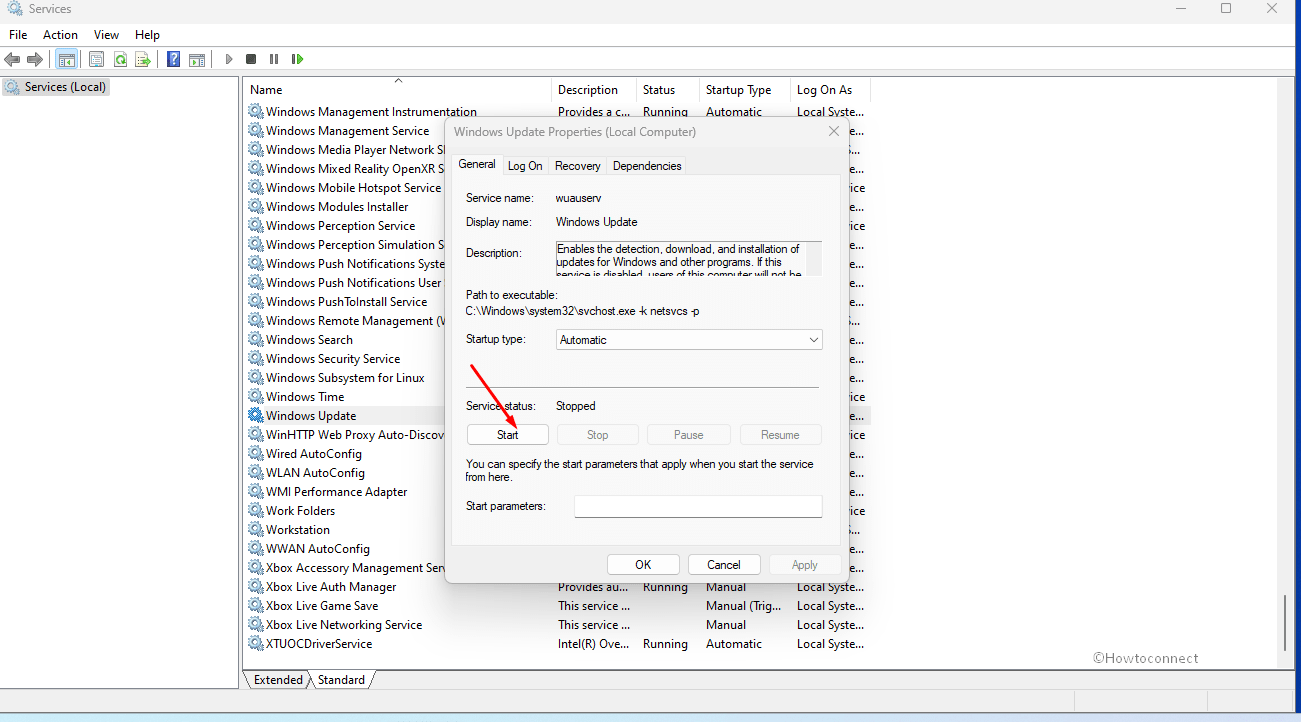1301x722 pixels.
Task: Click the 'Manual (Trig...' startup type cell
Action: [x=745, y=606]
